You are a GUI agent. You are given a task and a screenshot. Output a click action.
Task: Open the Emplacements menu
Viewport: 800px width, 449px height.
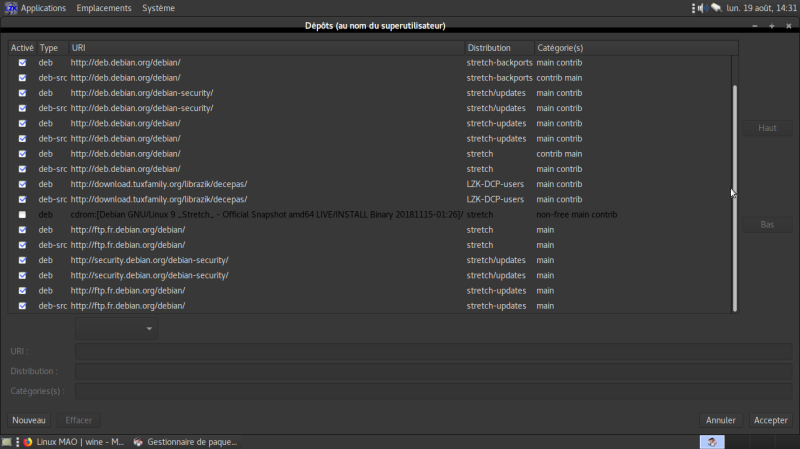click(x=104, y=8)
